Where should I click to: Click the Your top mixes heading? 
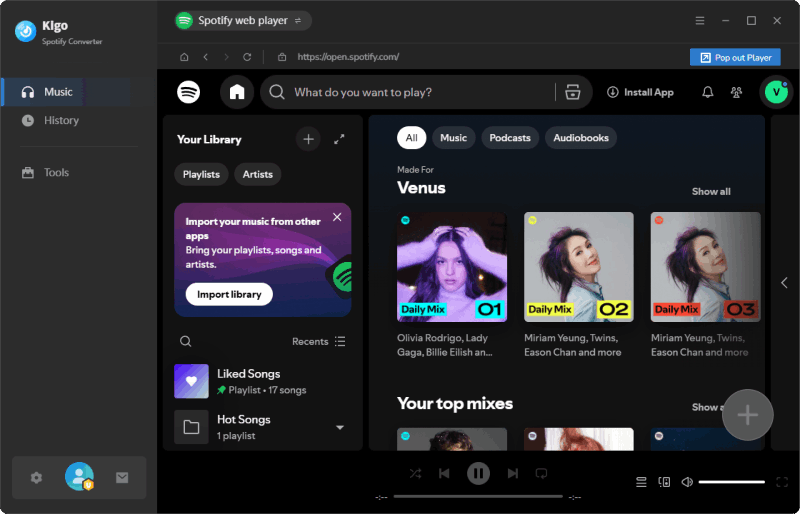point(455,404)
